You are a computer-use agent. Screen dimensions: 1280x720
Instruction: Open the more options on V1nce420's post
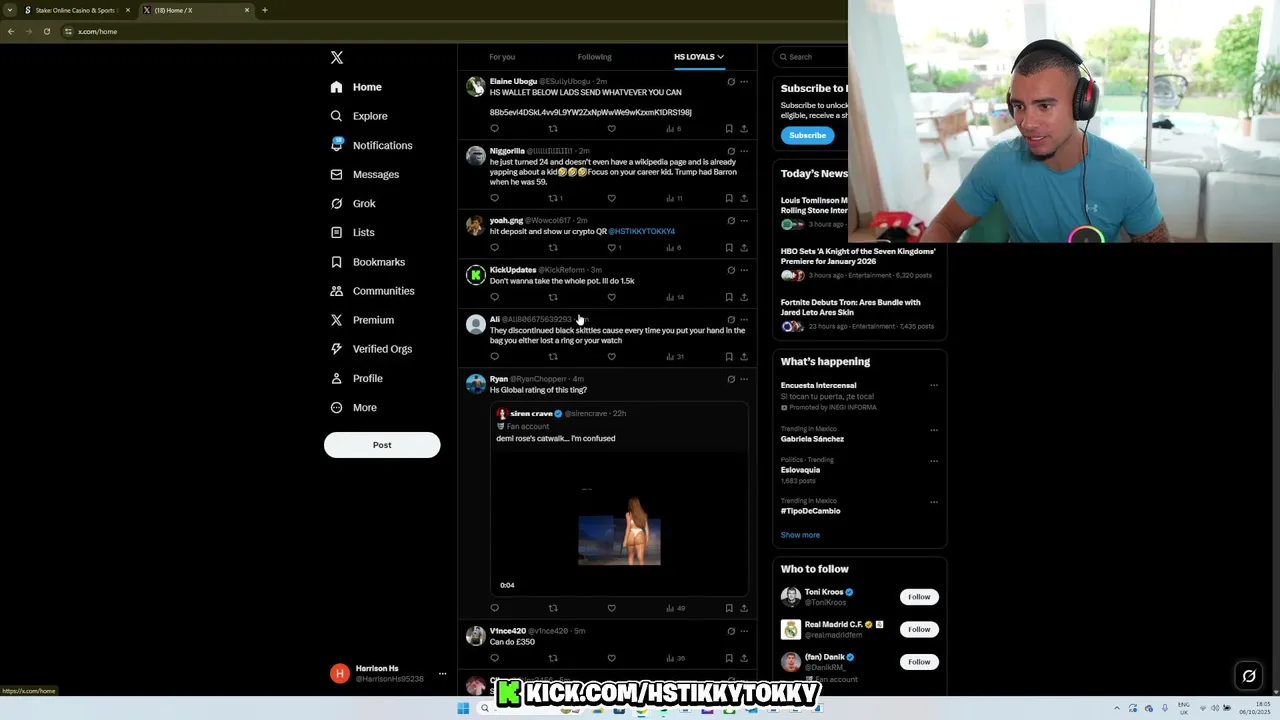743,631
